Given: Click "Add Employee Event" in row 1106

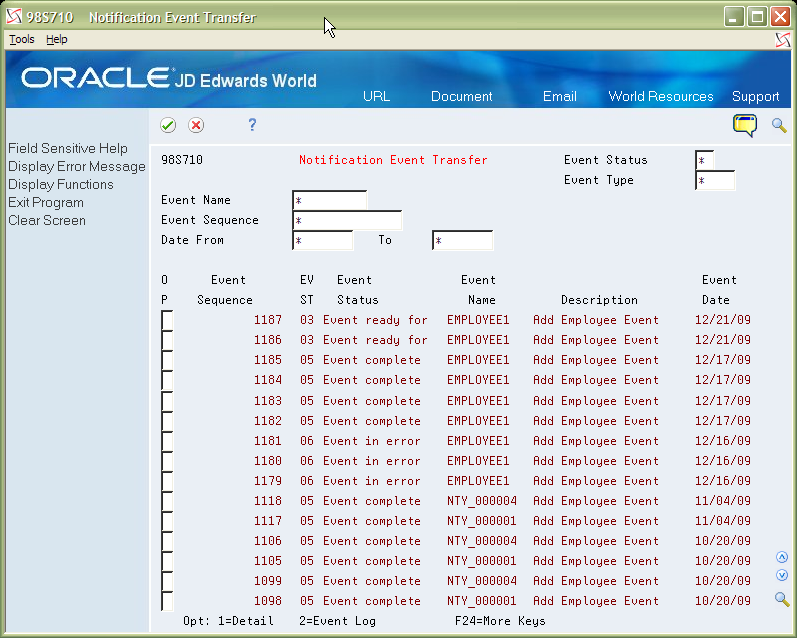Looking at the screenshot, I should (596, 541).
